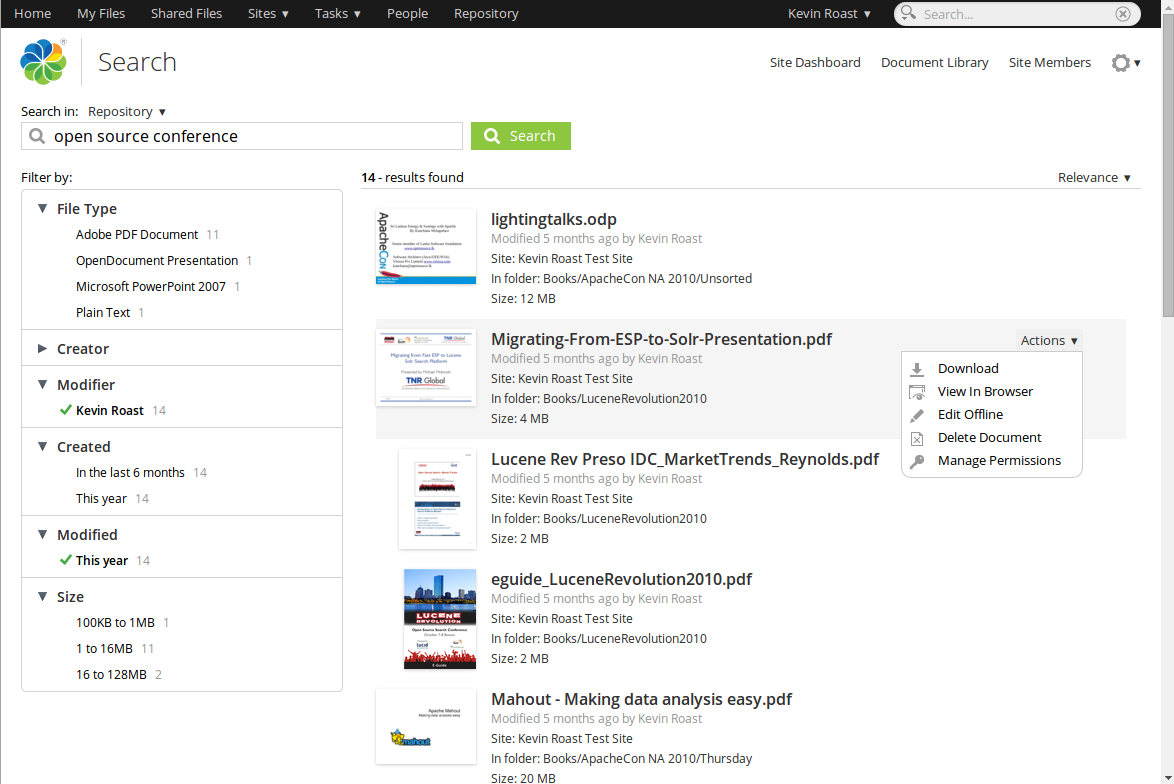This screenshot has height=784, width=1174.
Task: Click the Mahout presentation thumbnail
Action: click(426, 726)
